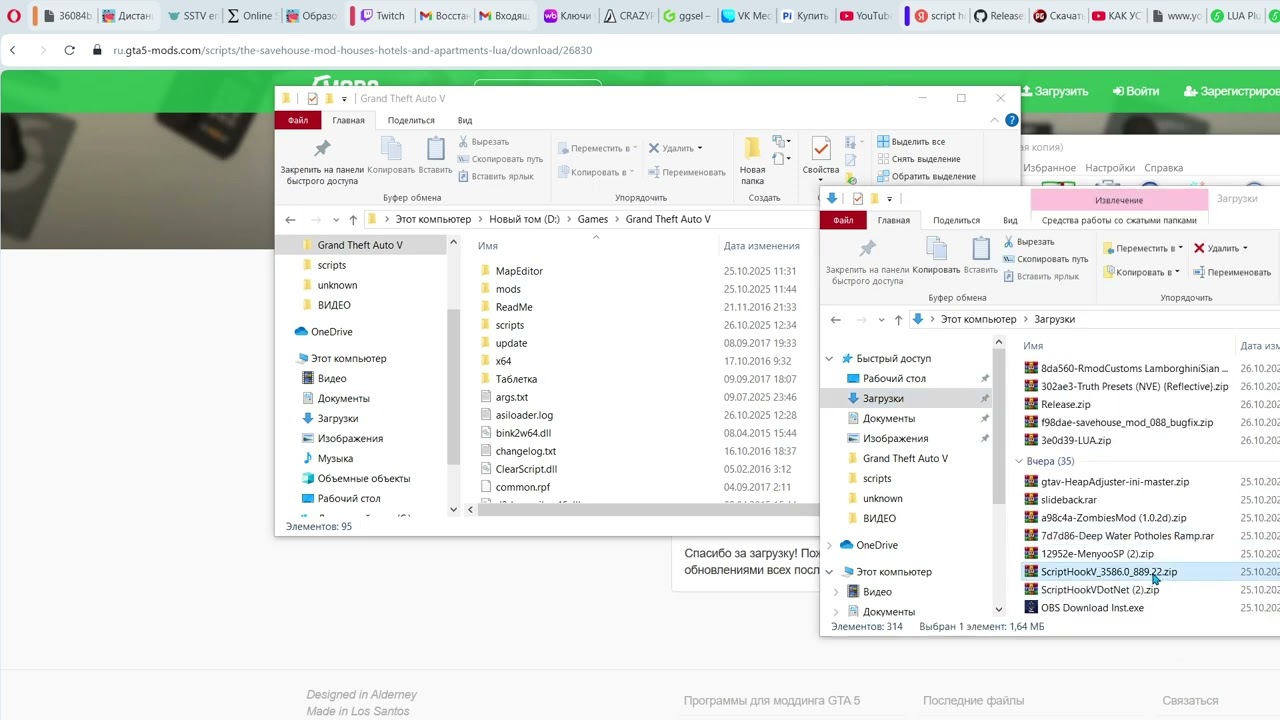Open Свойства in the Grand Theft Auto V window
This screenshot has height=720, width=1280.
tap(821, 158)
